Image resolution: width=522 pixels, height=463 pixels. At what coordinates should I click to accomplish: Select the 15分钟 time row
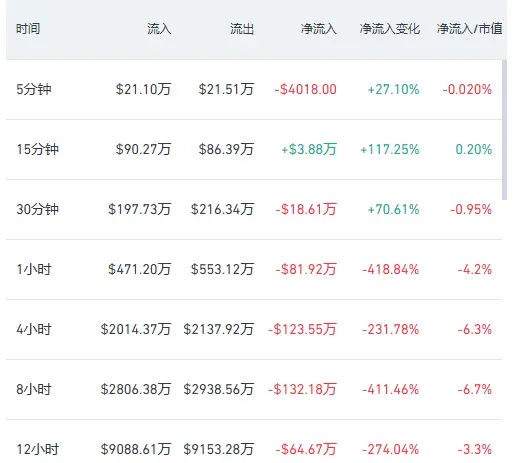coord(254,149)
